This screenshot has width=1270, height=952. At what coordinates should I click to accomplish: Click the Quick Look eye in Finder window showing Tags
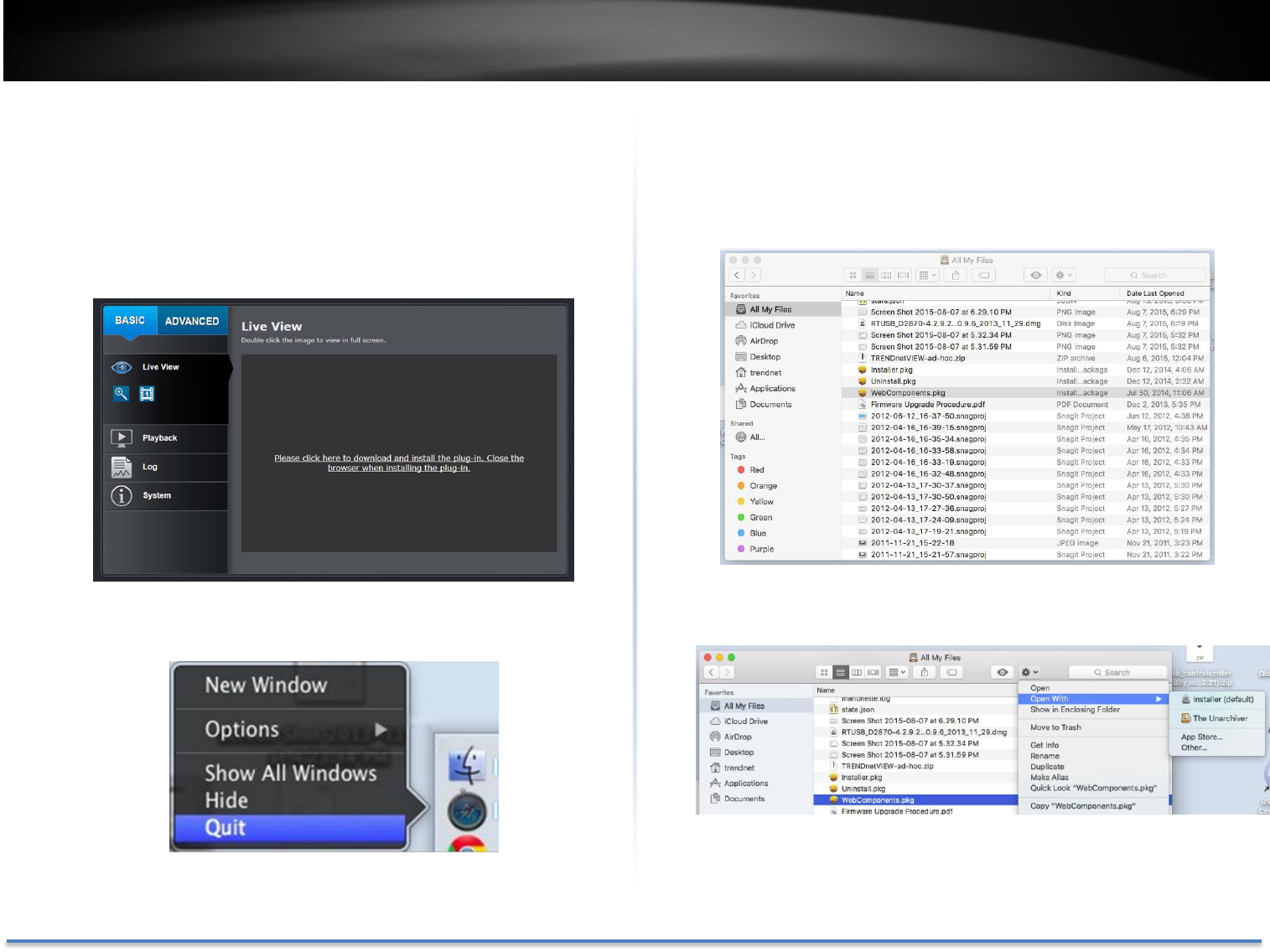(x=1036, y=275)
